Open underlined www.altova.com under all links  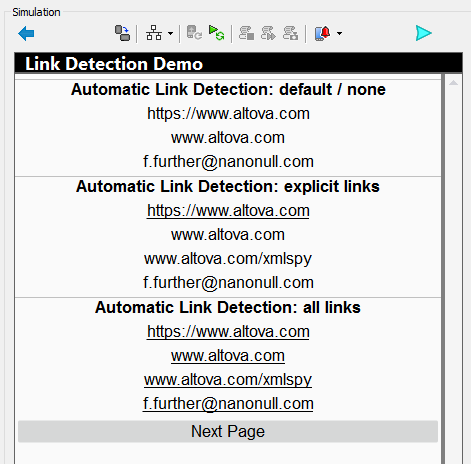228,356
